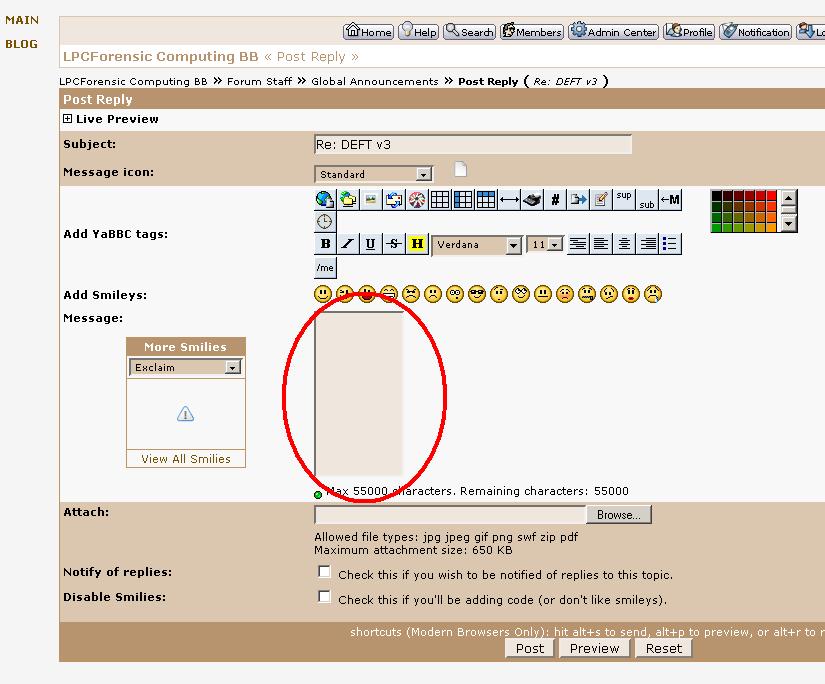The image size is (825, 684).
Task: Open the Verdana font dropdown
Action: click(513, 245)
